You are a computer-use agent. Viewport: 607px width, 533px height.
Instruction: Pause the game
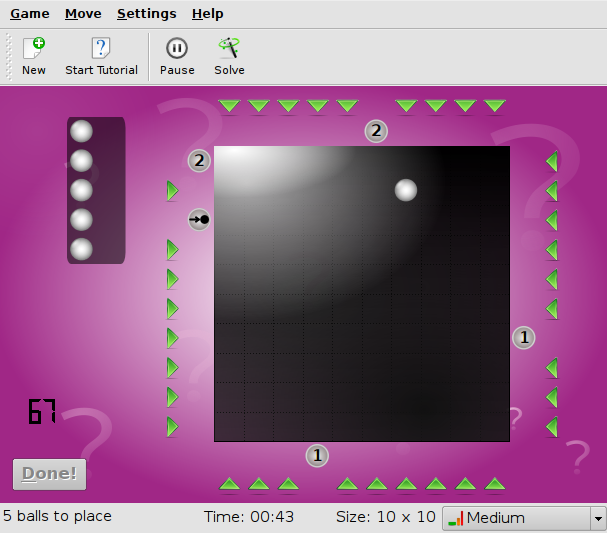(x=177, y=56)
